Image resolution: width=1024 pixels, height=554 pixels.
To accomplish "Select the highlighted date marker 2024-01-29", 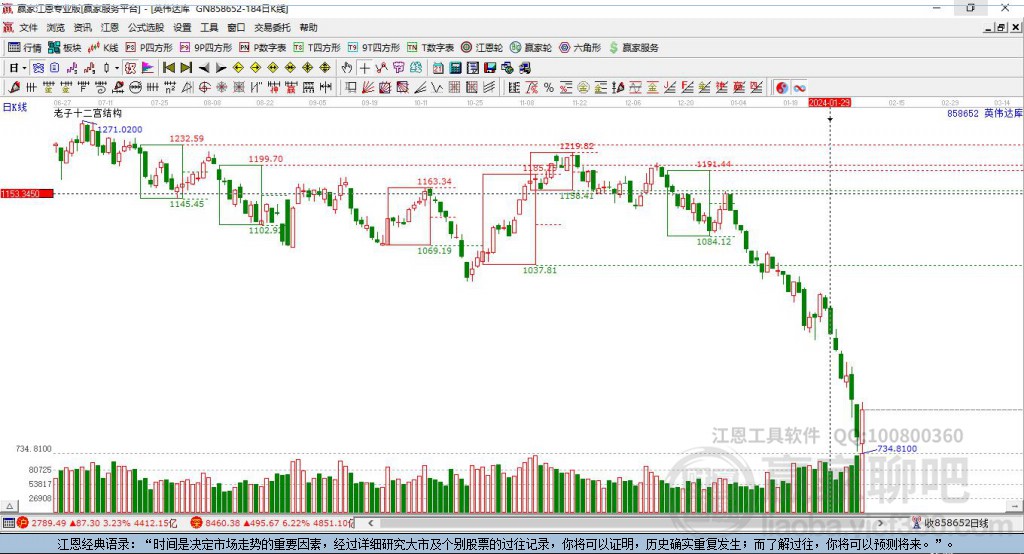I will 829,103.
